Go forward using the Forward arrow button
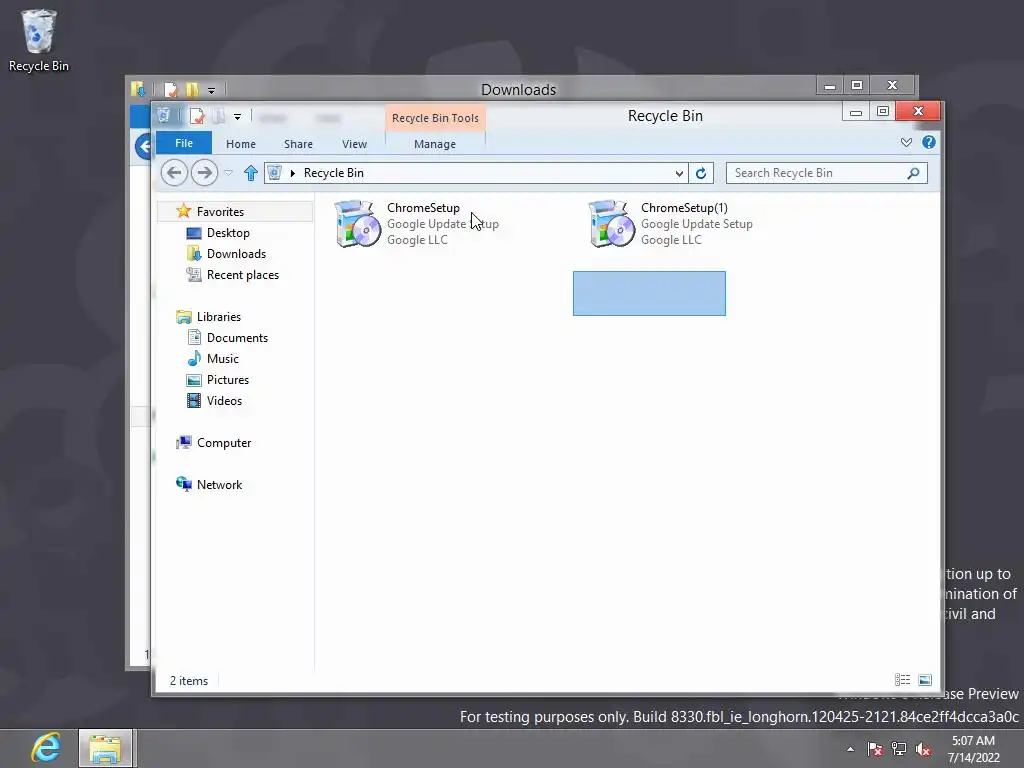 (204, 172)
